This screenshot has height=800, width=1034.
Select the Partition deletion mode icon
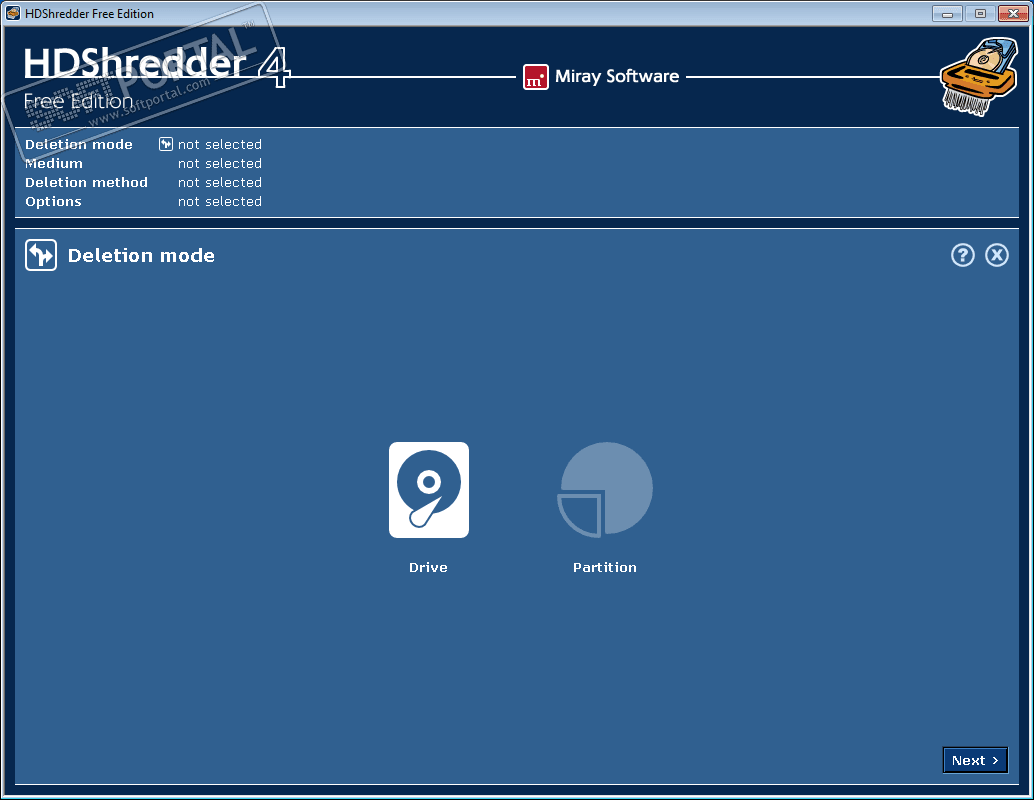(x=605, y=489)
